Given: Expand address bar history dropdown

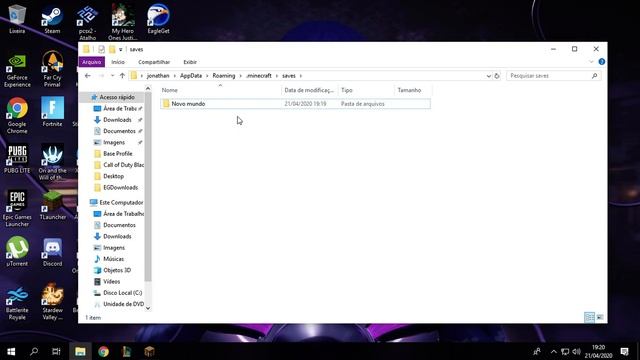Looking at the screenshot, I should 489,76.
